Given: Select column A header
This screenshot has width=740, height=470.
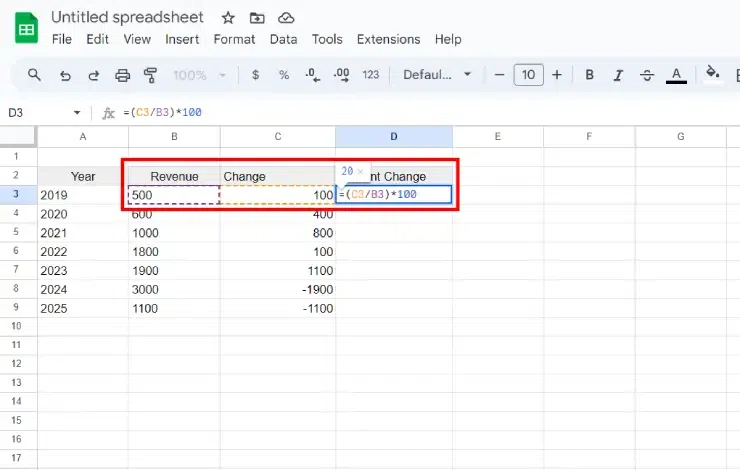Looking at the screenshot, I should [x=83, y=137].
